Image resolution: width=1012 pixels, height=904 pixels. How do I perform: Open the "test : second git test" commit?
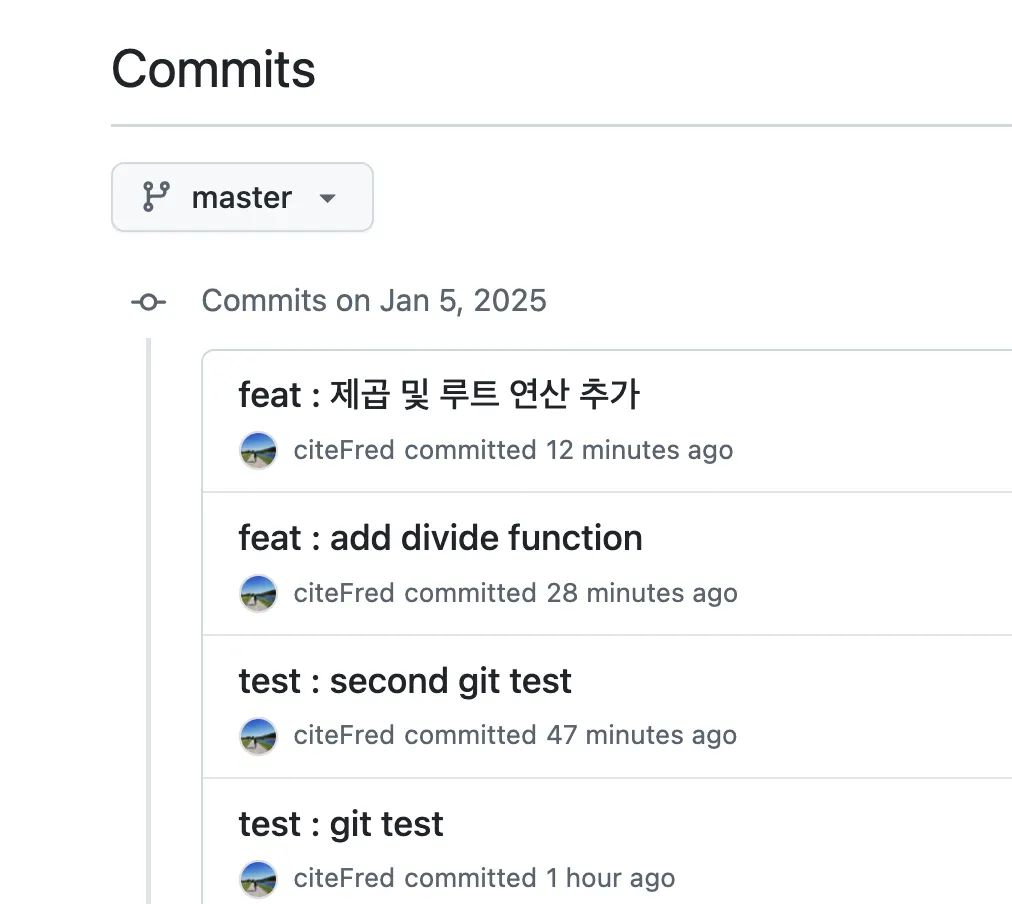point(405,681)
